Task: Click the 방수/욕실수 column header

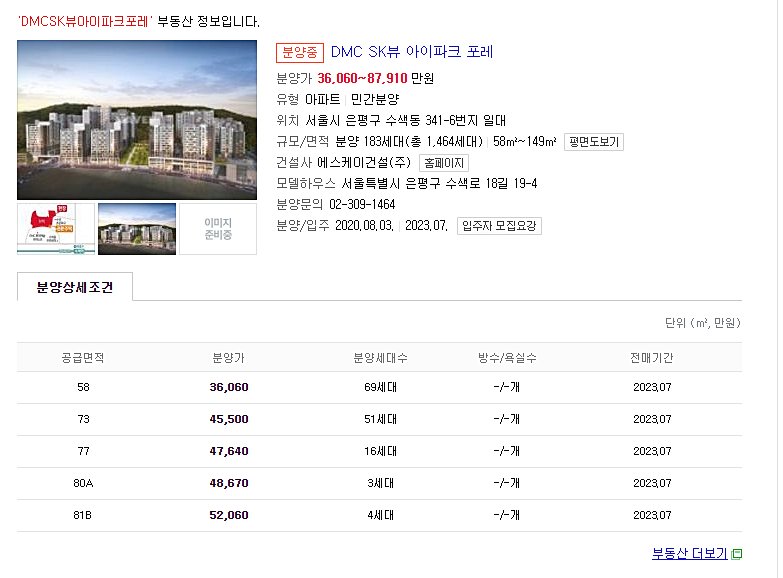Action: [507, 358]
